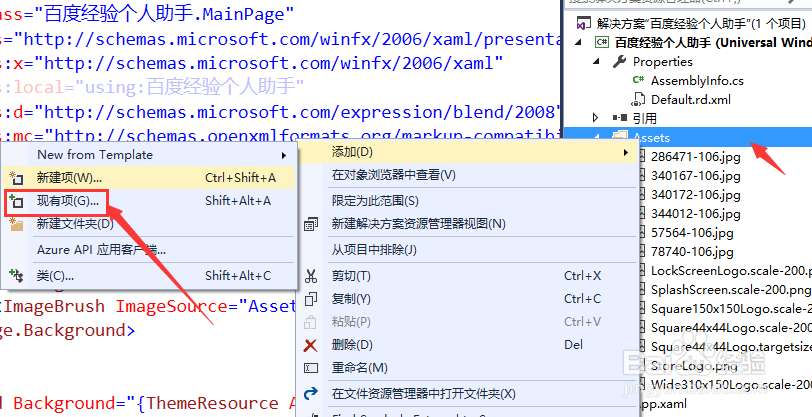Click 复制(Y) in the context menu
Image resolution: width=812 pixels, height=417 pixels.
coord(468,299)
